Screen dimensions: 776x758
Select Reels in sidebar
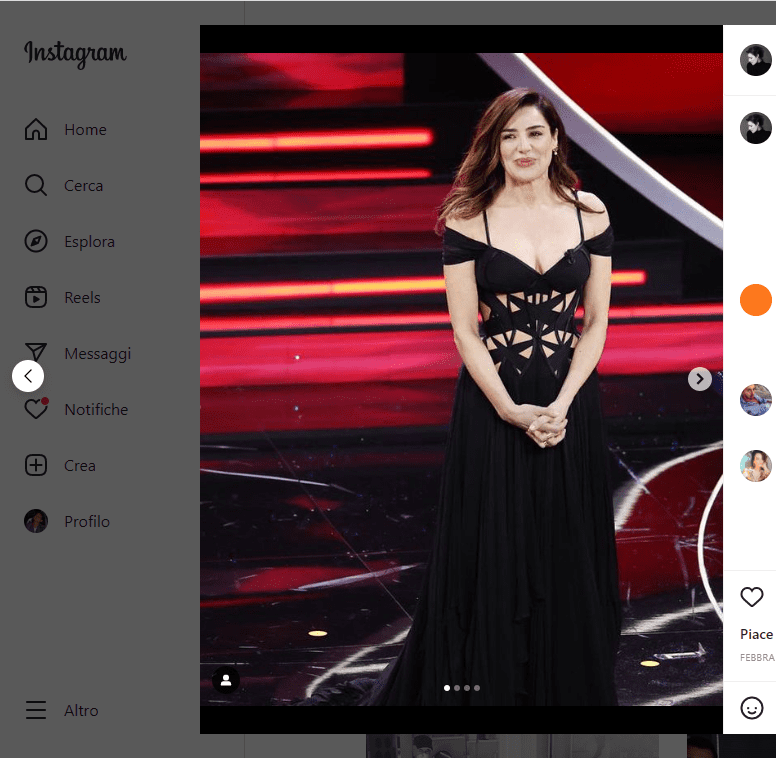point(82,297)
